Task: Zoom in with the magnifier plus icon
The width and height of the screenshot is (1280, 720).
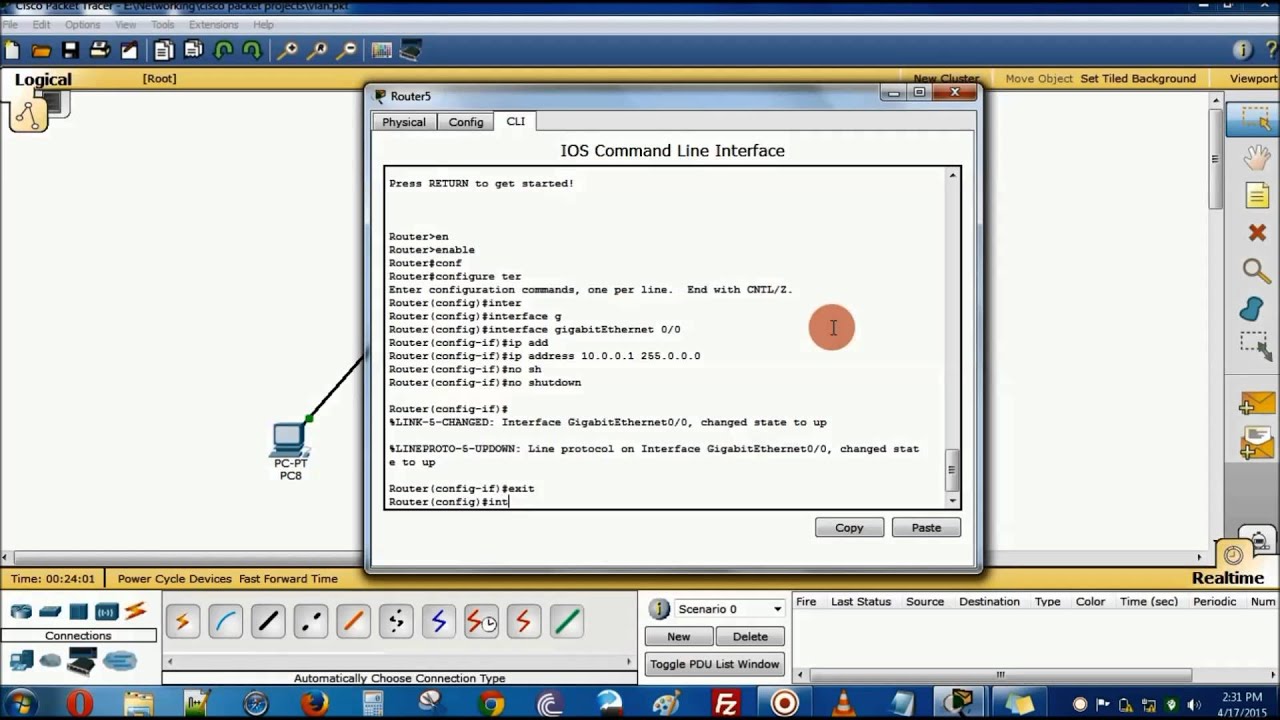Action: click(x=287, y=50)
